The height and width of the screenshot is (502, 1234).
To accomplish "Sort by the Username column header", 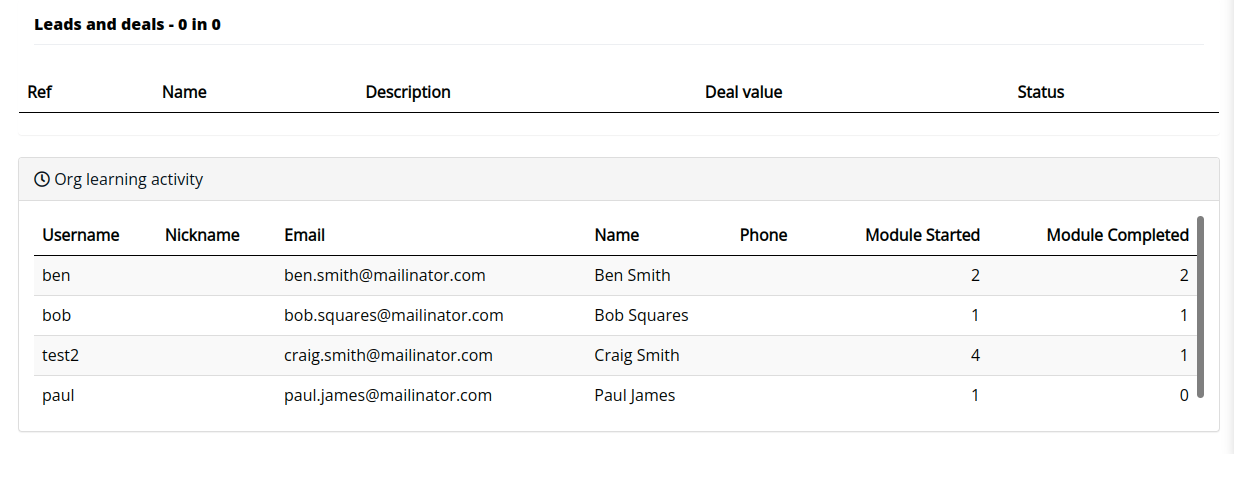I will [81, 235].
